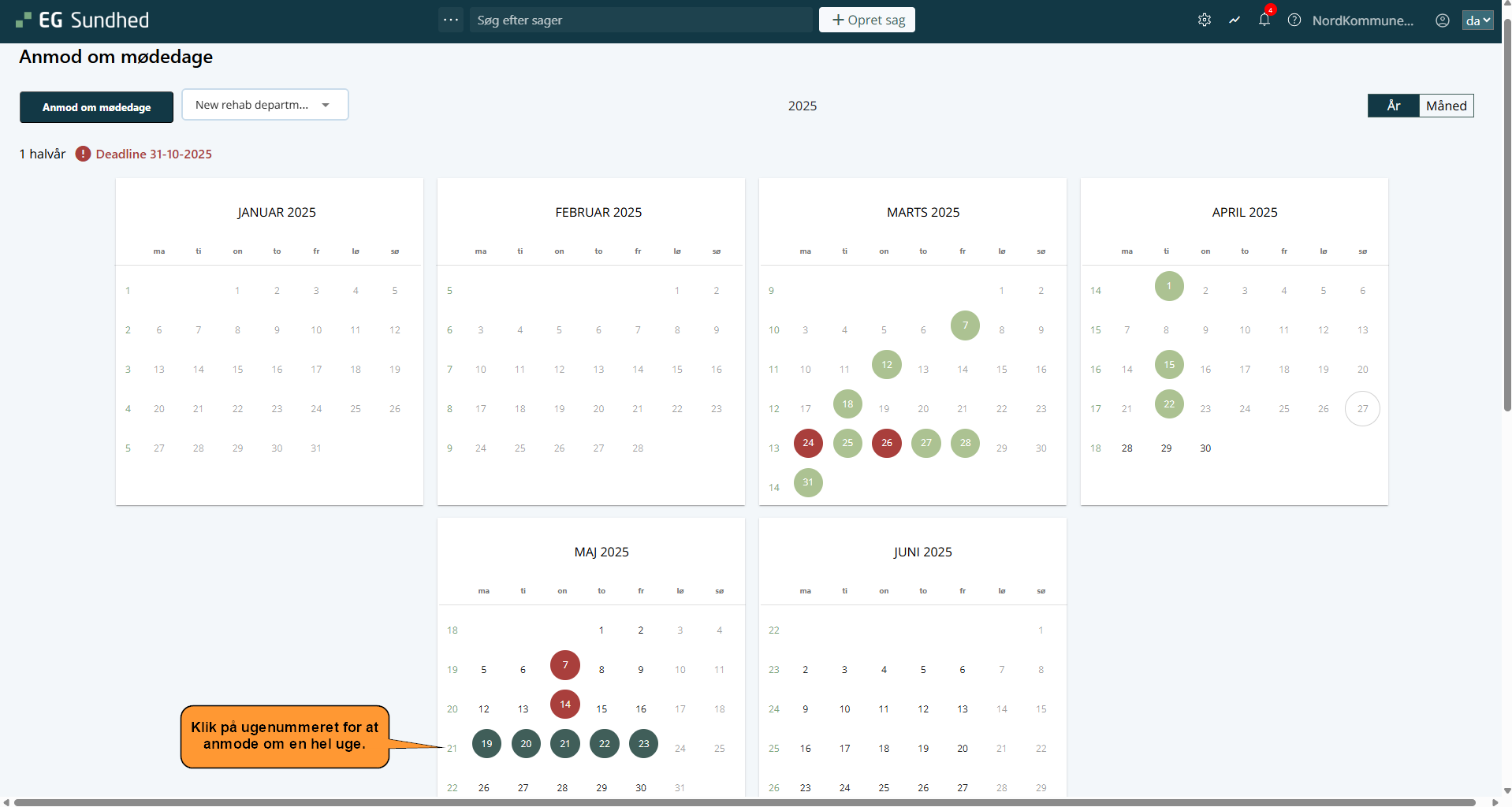Expand the New rehab department dropdown
This screenshot has height=807, width=1512.
click(265, 105)
